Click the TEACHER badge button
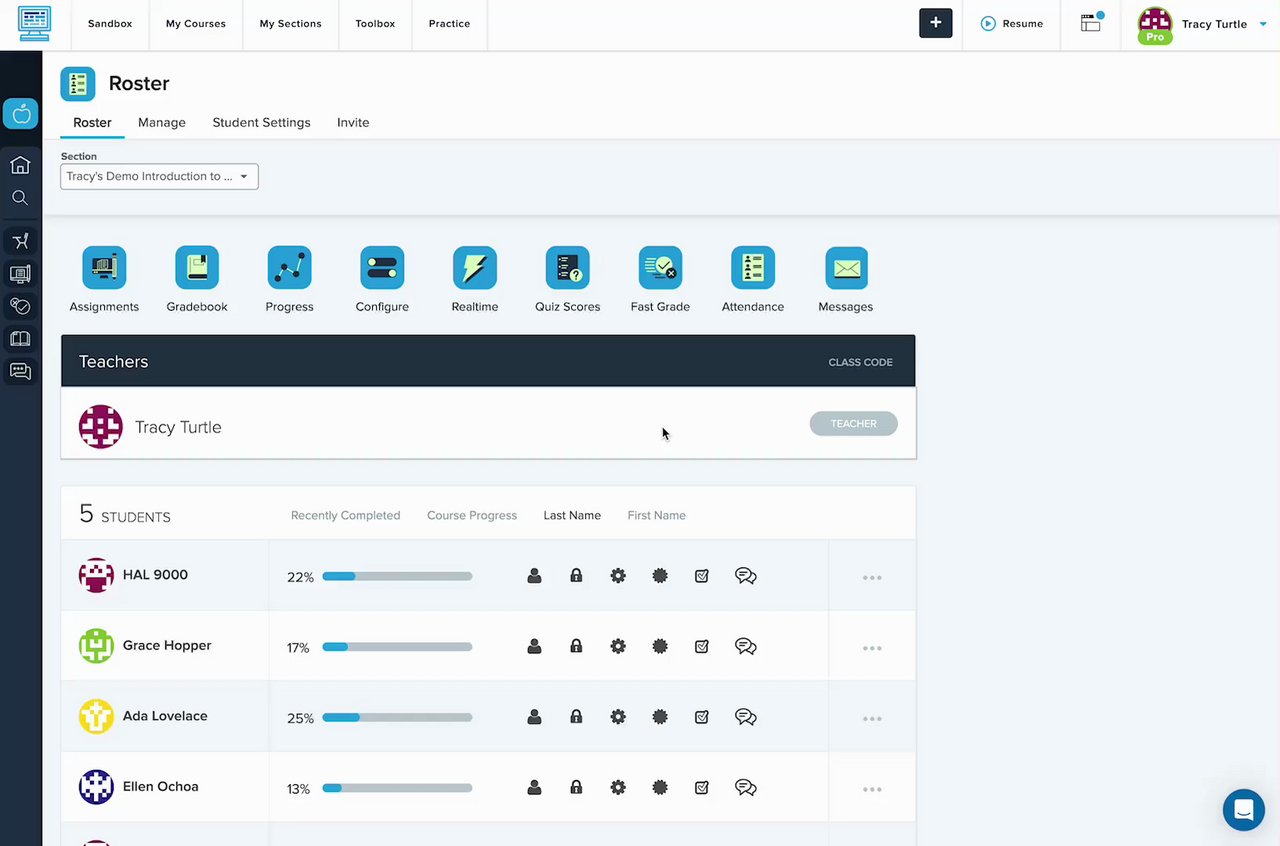 point(854,424)
